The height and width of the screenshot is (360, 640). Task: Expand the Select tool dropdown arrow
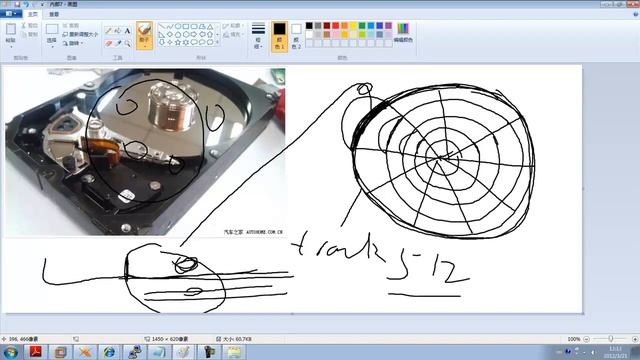(x=52, y=46)
